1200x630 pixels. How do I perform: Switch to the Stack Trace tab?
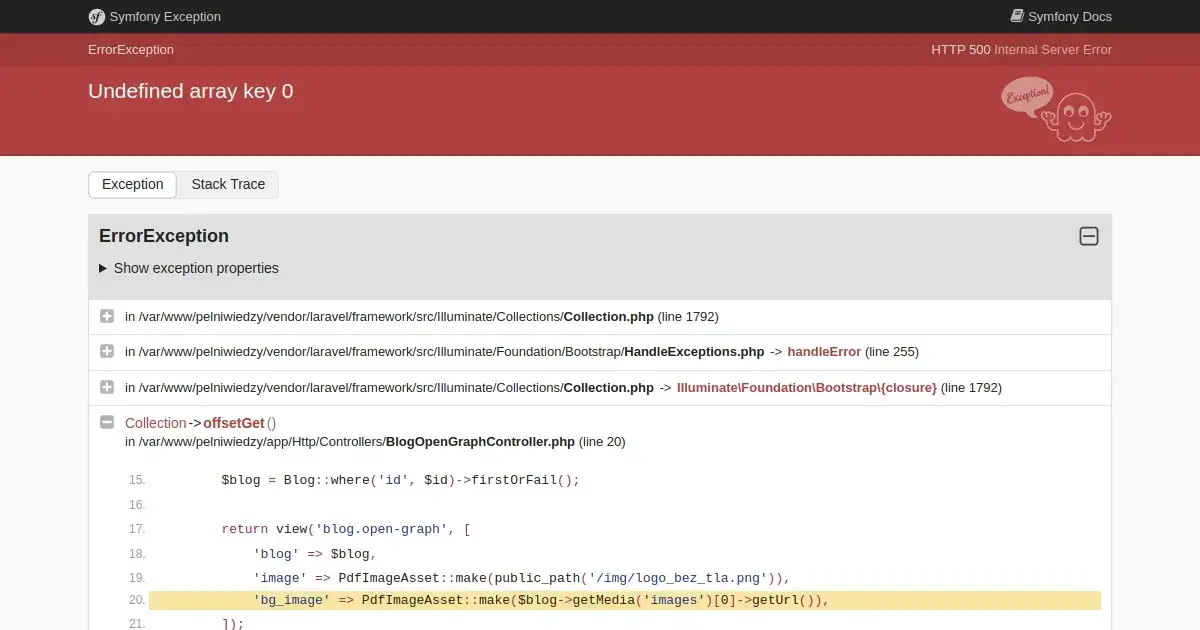(228, 184)
